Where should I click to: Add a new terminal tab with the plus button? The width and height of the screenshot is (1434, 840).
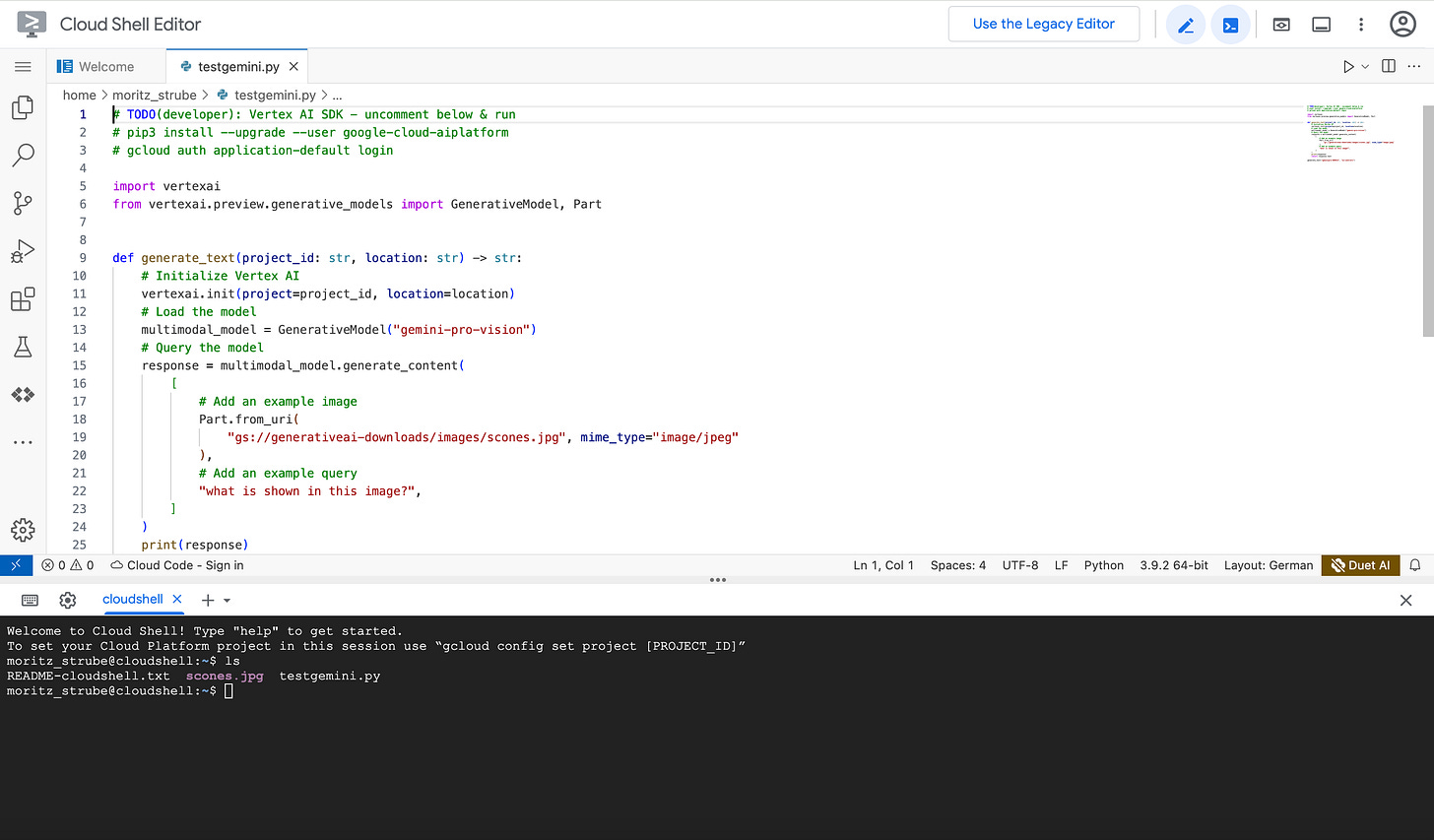coord(208,600)
